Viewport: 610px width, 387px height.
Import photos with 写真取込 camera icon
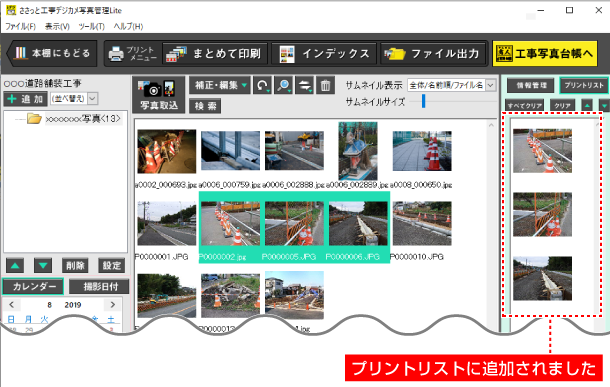pyautogui.click(x=159, y=95)
